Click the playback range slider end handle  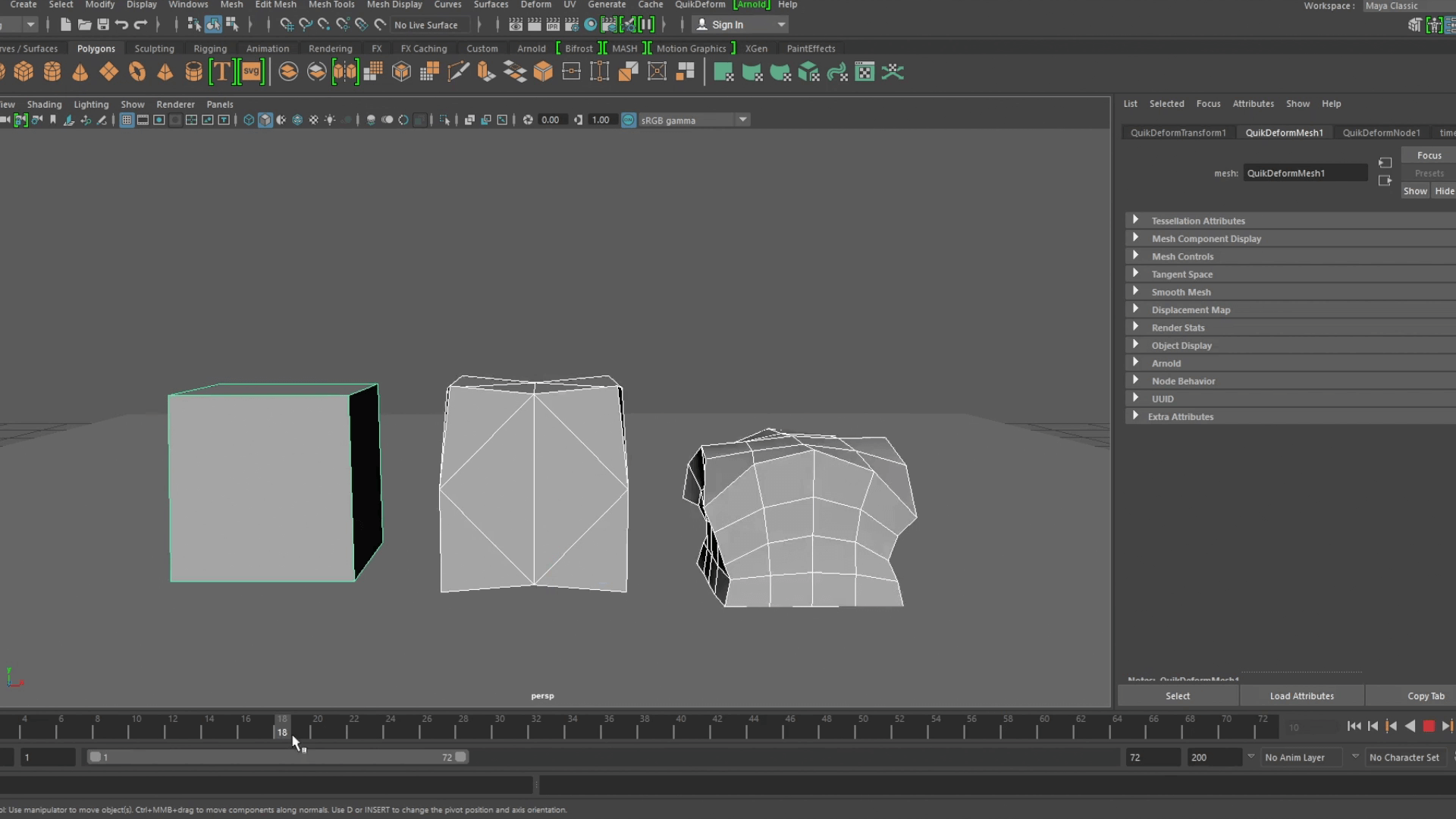pyautogui.click(x=460, y=757)
